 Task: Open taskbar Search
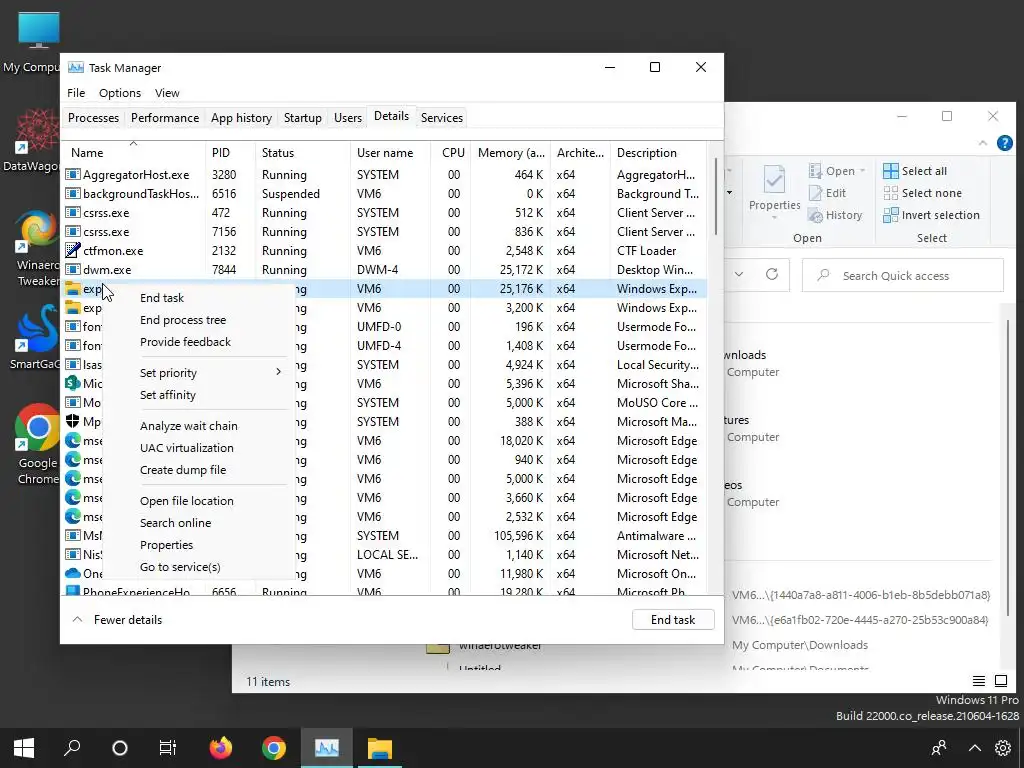click(72, 748)
